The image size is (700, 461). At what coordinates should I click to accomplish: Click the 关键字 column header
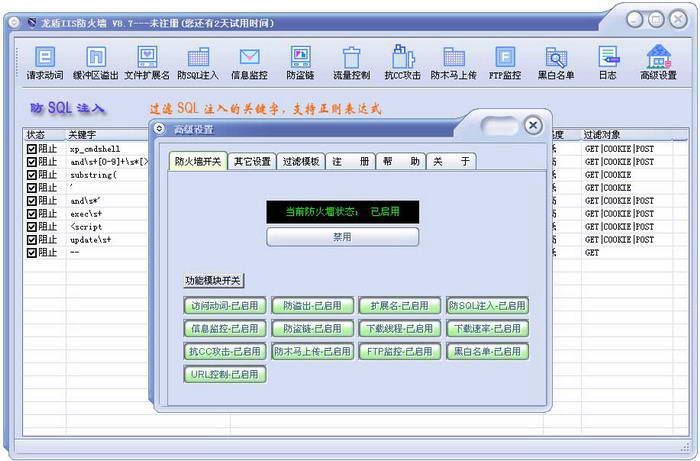coord(107,134)
